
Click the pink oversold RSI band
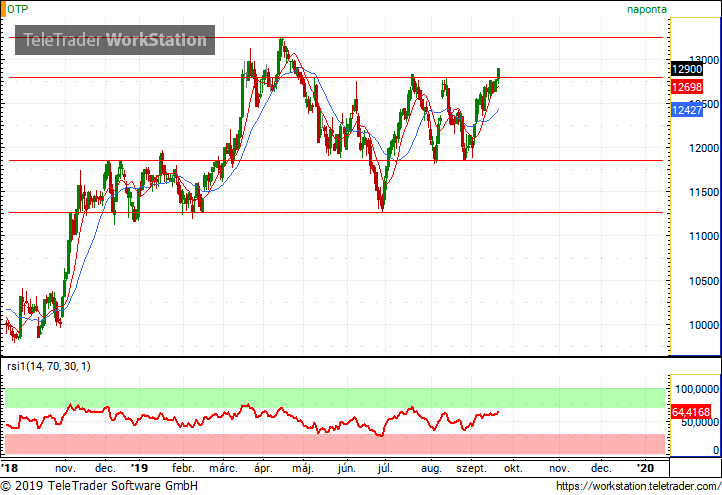point(335,444)
